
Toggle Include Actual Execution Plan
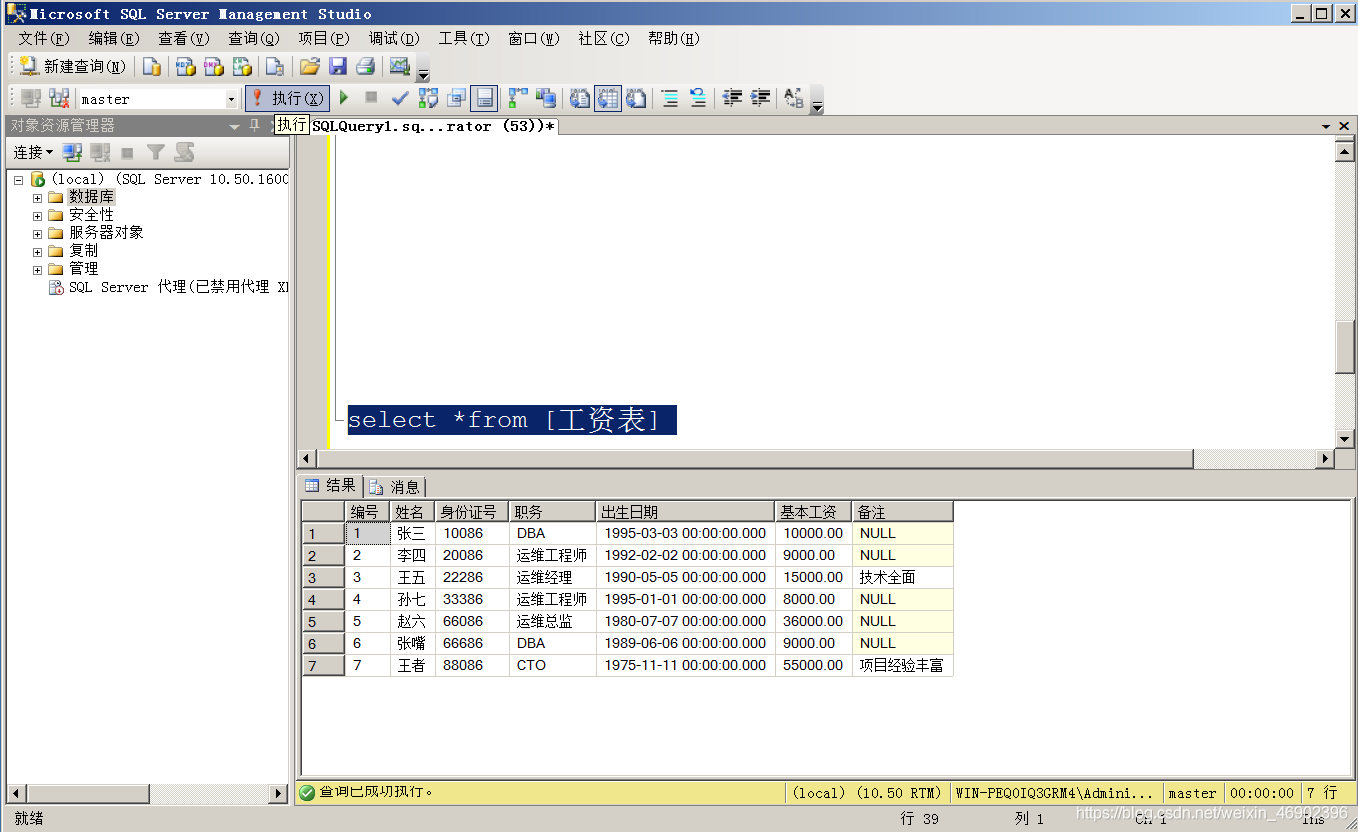click(x=518, y=98)
